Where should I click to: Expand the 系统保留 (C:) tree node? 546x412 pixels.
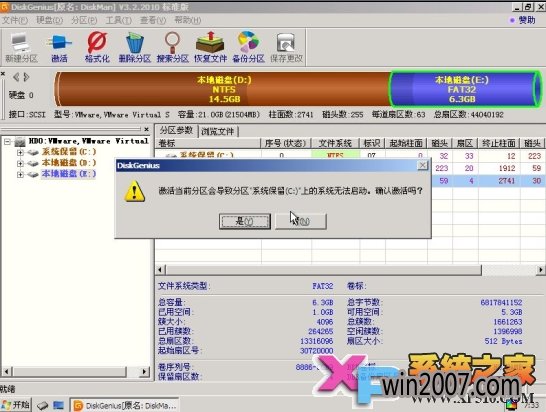click(20, 152)
